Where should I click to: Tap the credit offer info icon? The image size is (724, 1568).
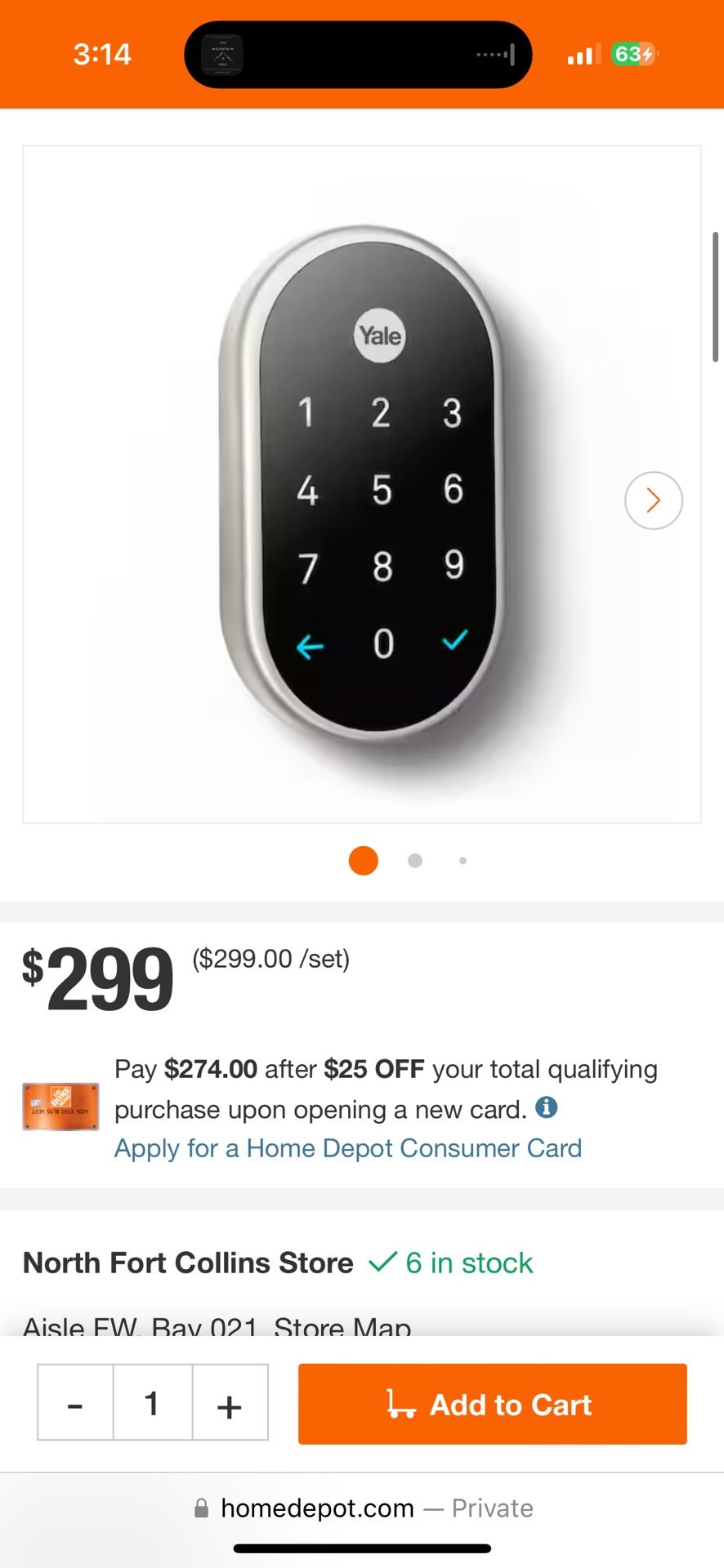[x=546, y=1107]
